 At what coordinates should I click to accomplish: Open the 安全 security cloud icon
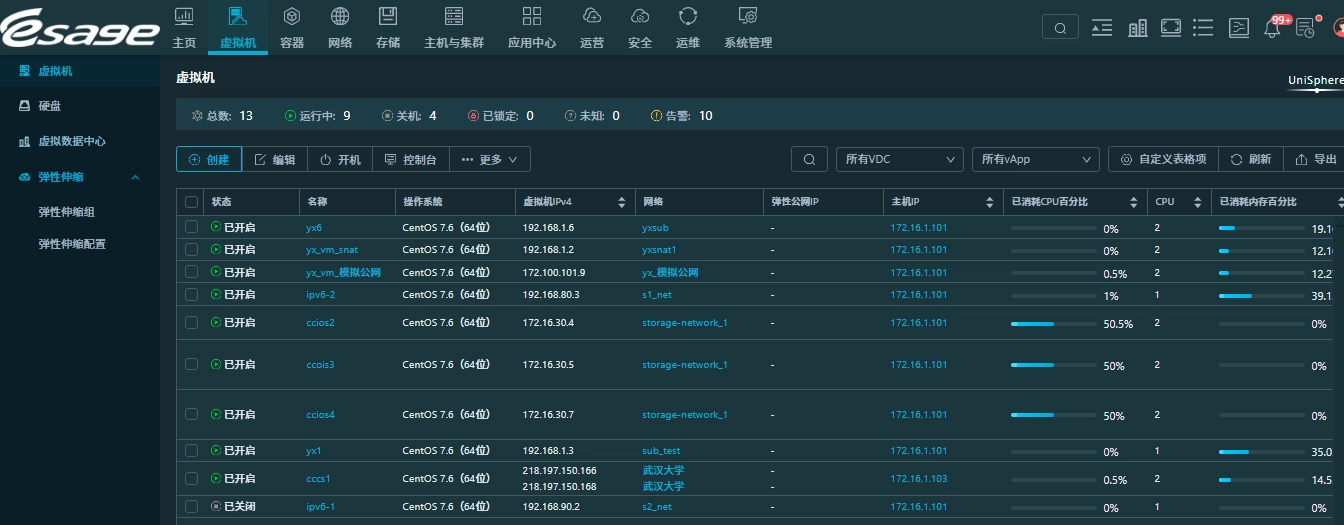pos(640,17)
